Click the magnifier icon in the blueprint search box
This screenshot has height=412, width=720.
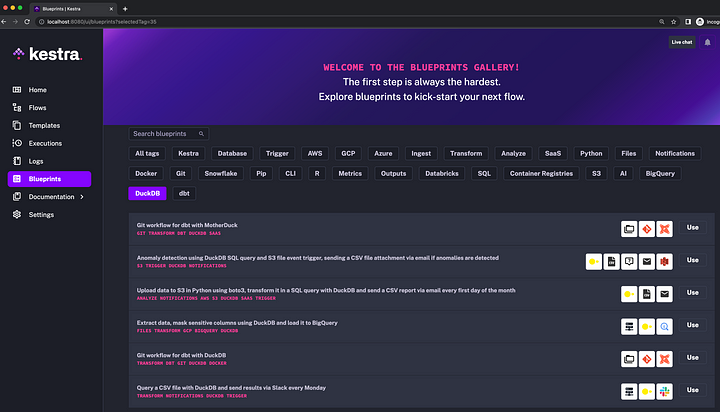pyautogui.click(x=201, y=133)
